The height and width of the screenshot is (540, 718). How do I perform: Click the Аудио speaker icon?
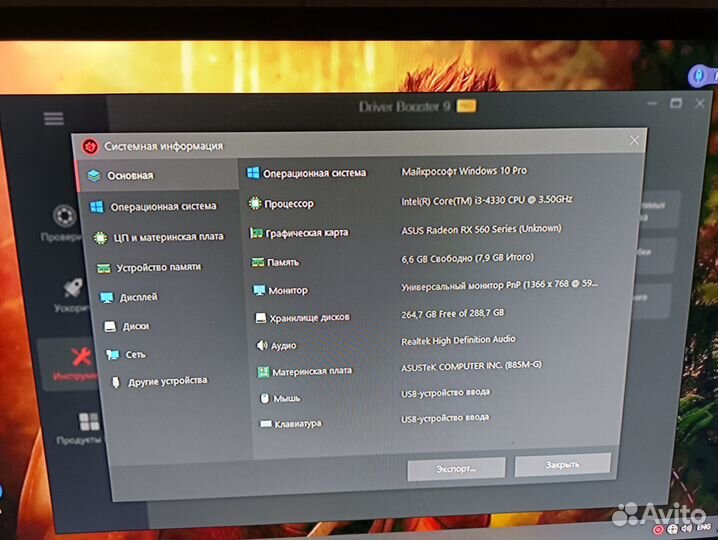tap(262, 345)
